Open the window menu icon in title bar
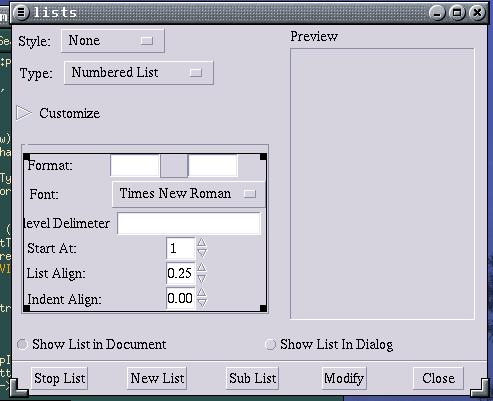The width and height of the screenshot is (493, 401). pyautogui.click(x=21, y=12)
